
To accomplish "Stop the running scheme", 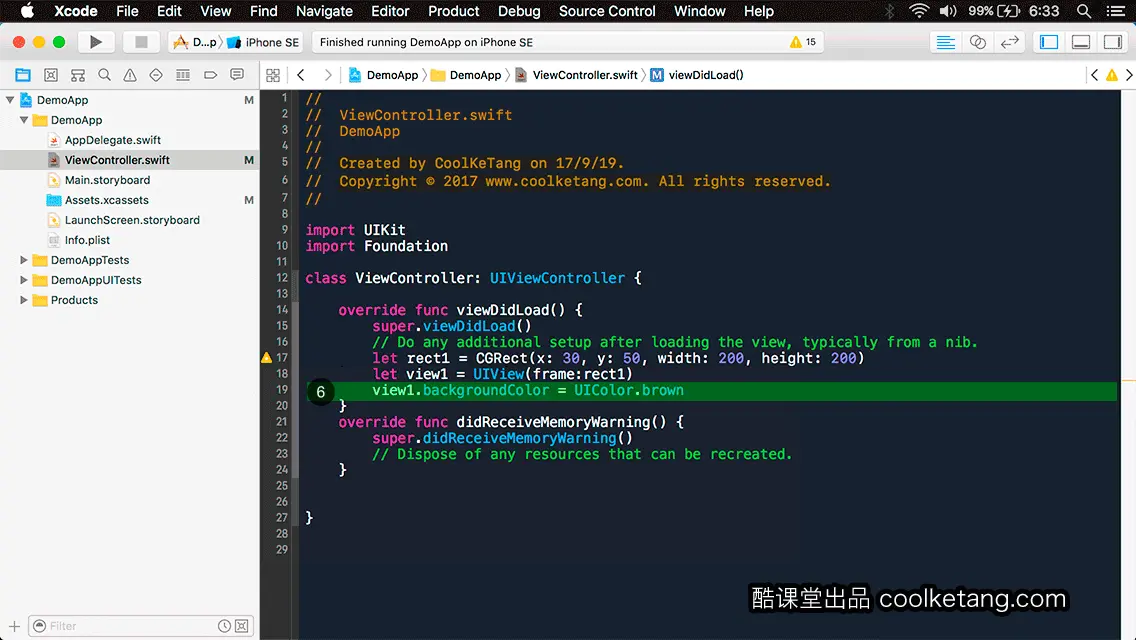I will [141, 42].
